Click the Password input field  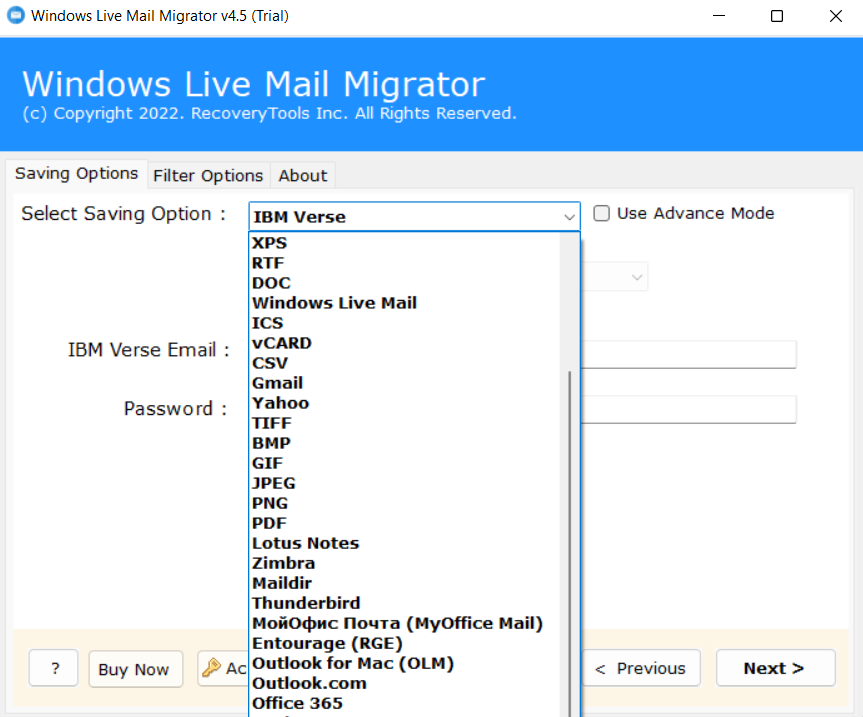[x=689, y=409]
